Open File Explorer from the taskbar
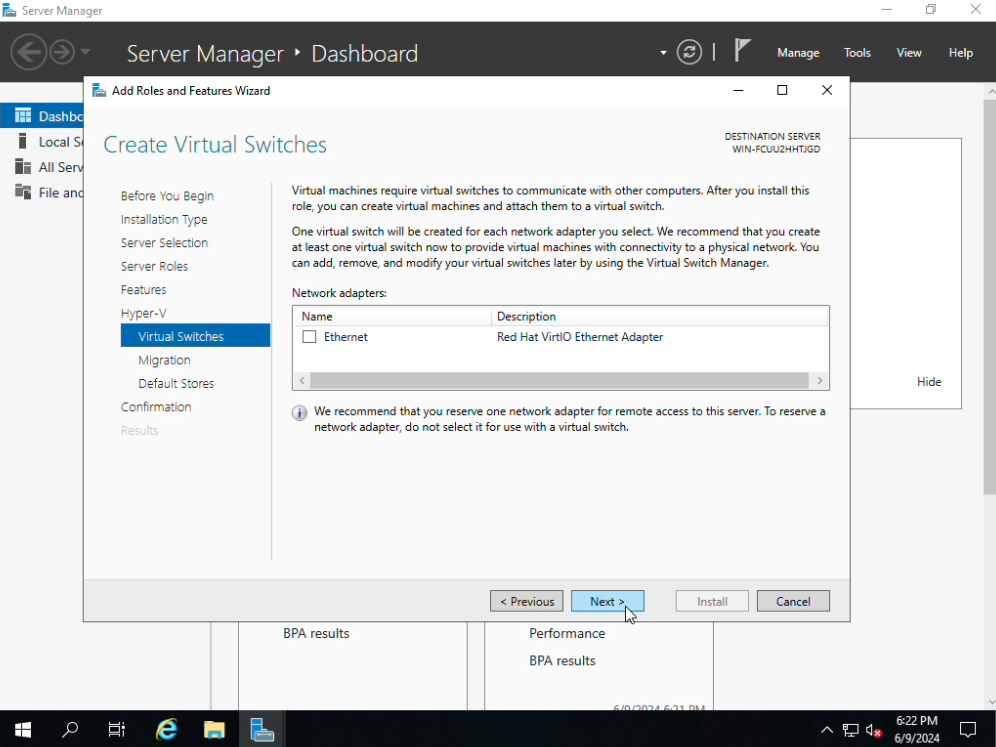This screenshot has width=996, height=747. [x=214, y=729]
